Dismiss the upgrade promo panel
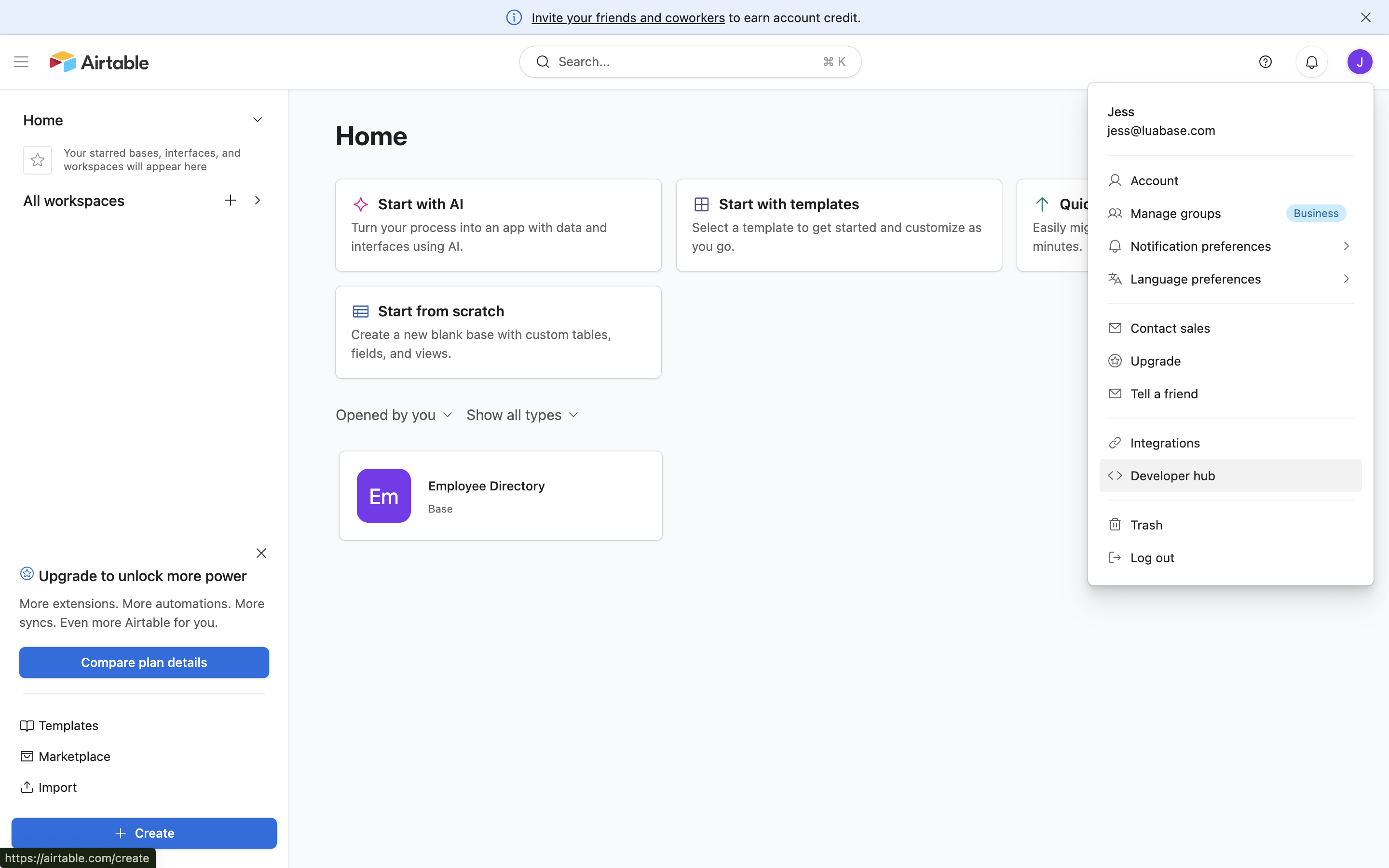This screenshot has height=868, width=1389. point(261,554)
